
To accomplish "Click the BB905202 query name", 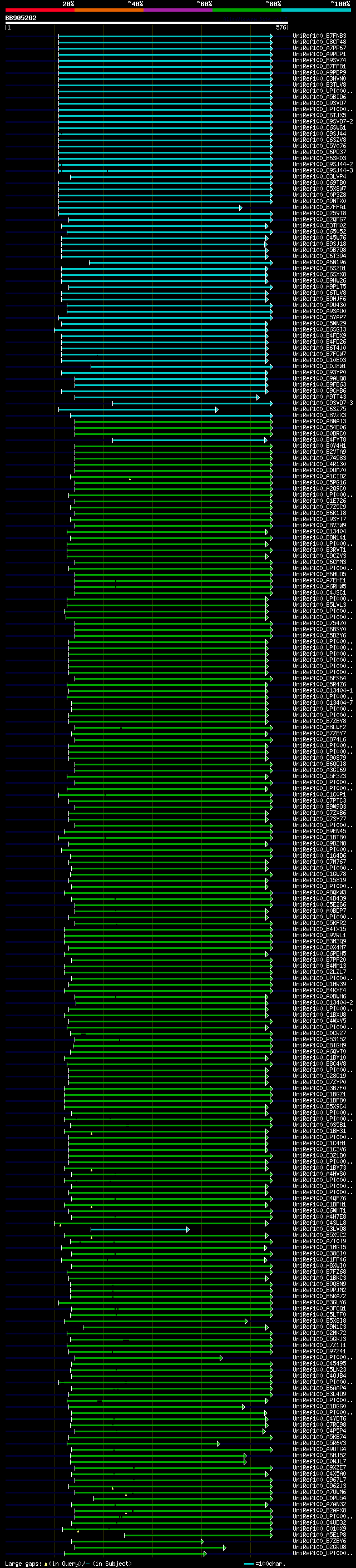I will pos(21,18).
